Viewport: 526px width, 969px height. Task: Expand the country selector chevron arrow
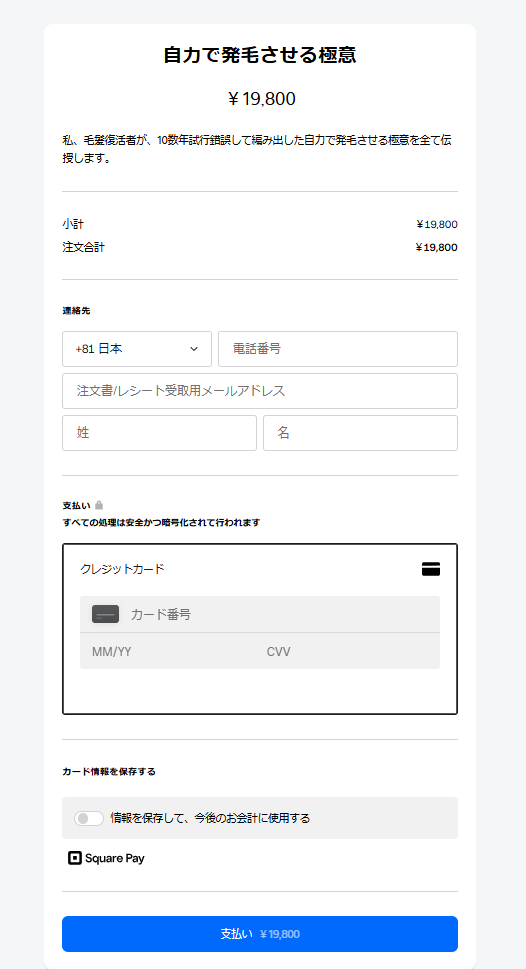pos(193,349)
